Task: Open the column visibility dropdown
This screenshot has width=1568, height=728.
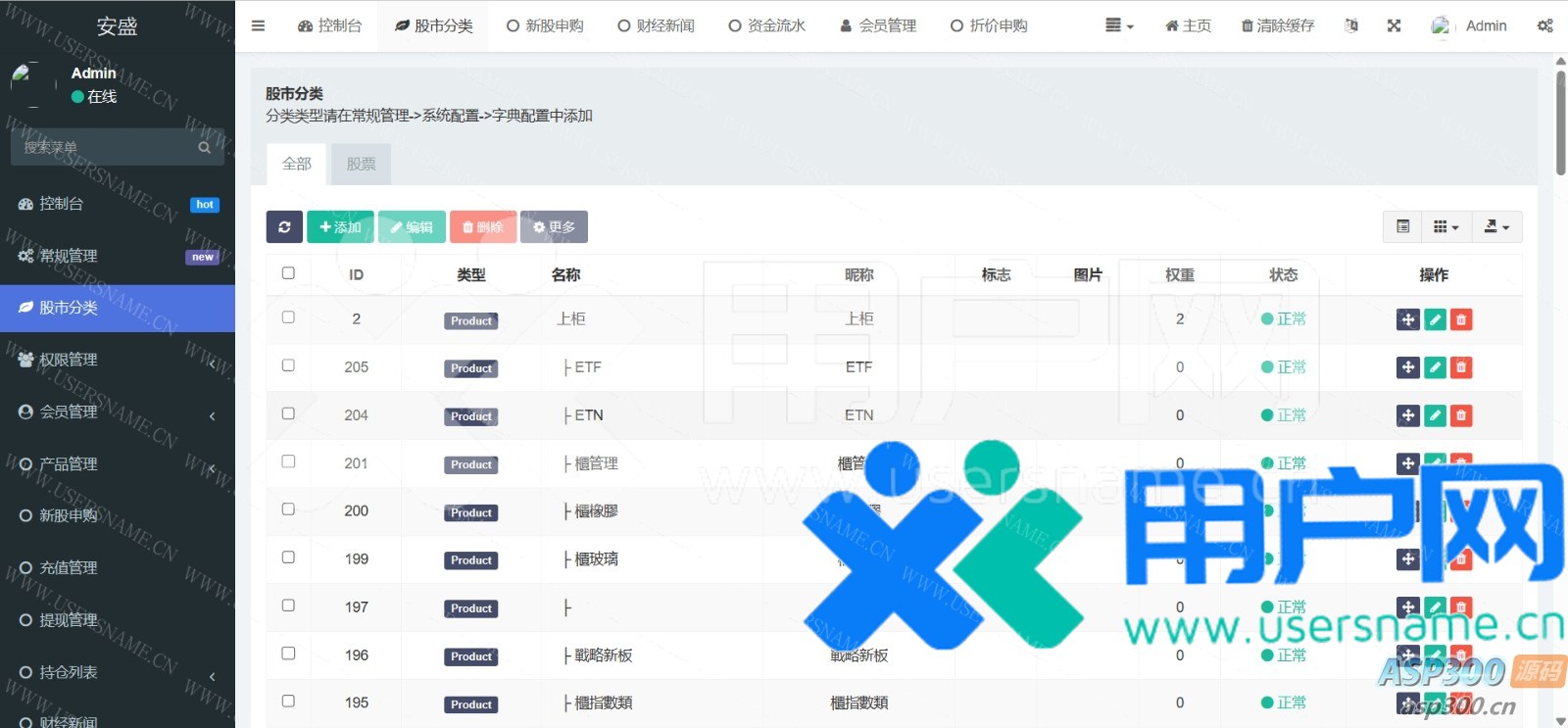Action: [x=1445, y=227]
